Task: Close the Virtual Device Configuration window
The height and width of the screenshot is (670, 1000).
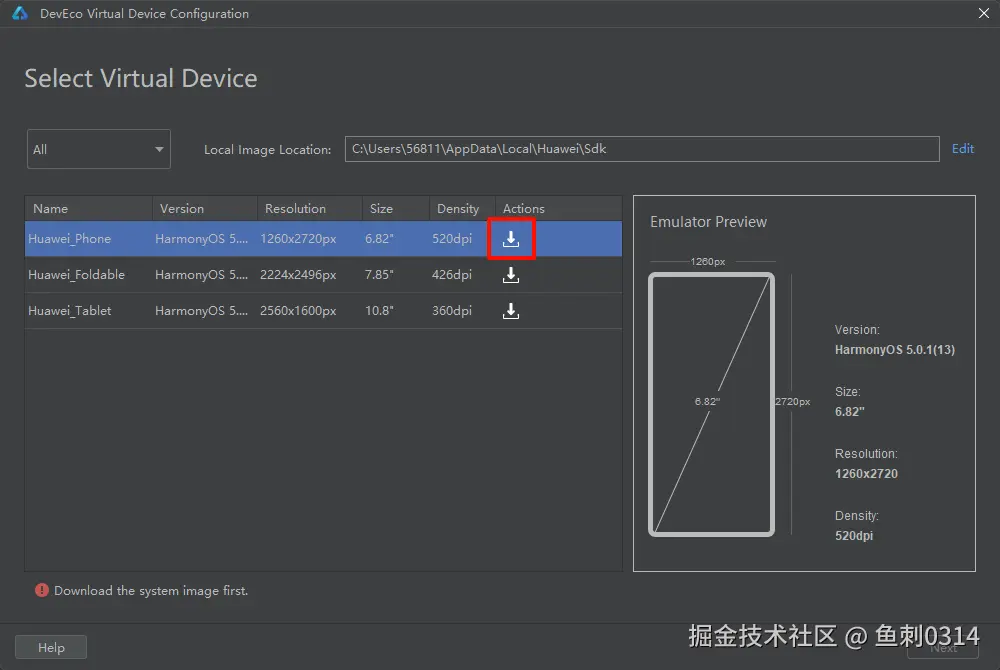Action: [983, 13]
